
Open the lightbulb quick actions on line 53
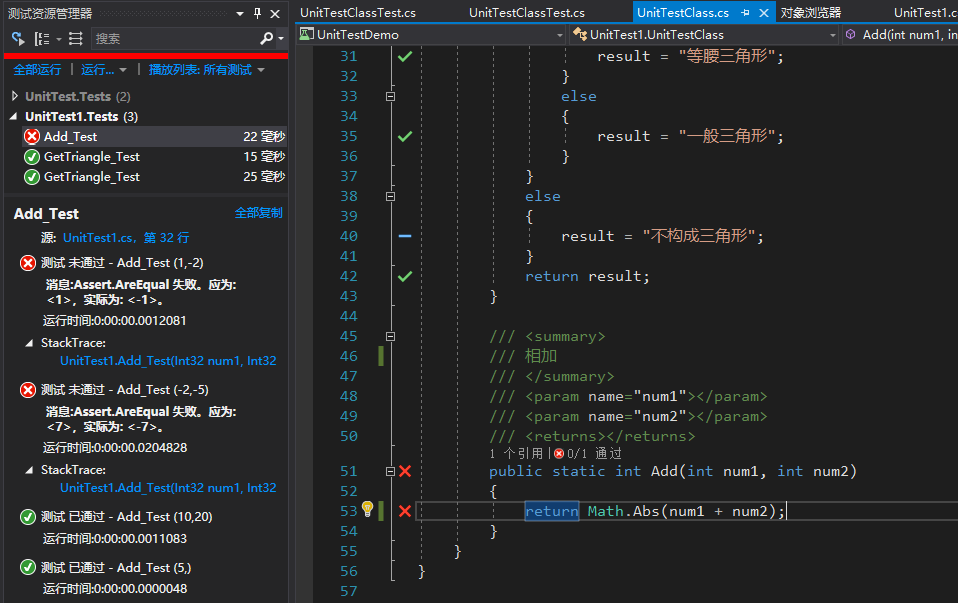[x=367, y=509]
